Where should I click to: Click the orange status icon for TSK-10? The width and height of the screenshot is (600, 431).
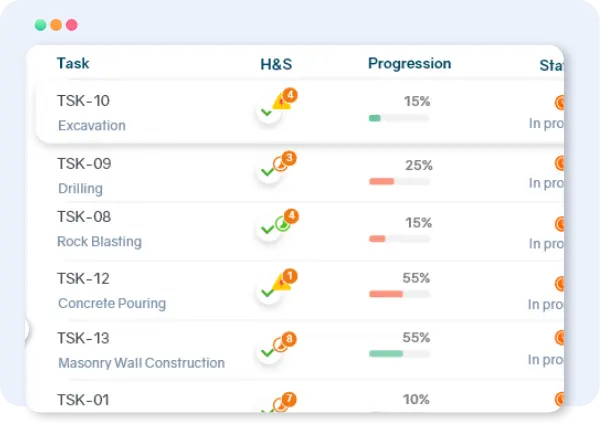(x=559, y=102)
